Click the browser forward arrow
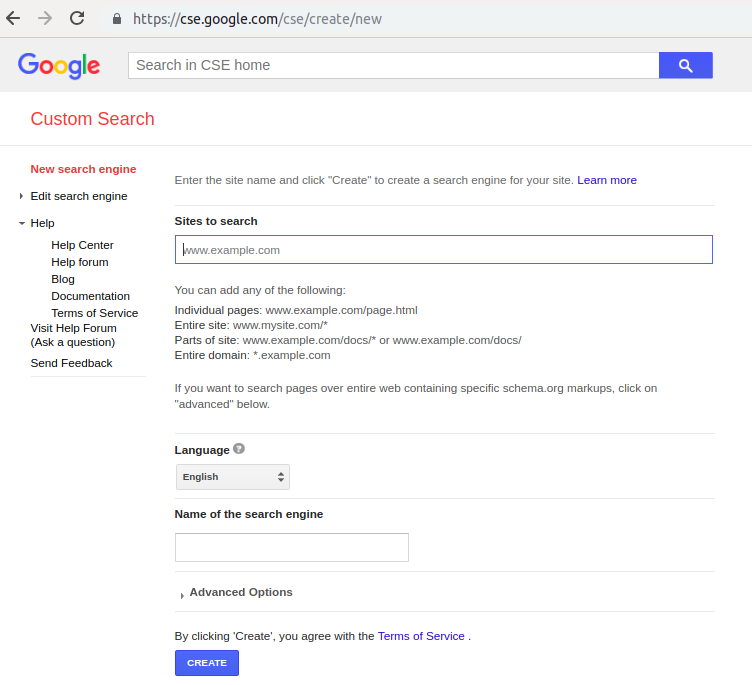The width and height of the screenshot is (752, 685). pyautogui.click(x=45, y=19)
